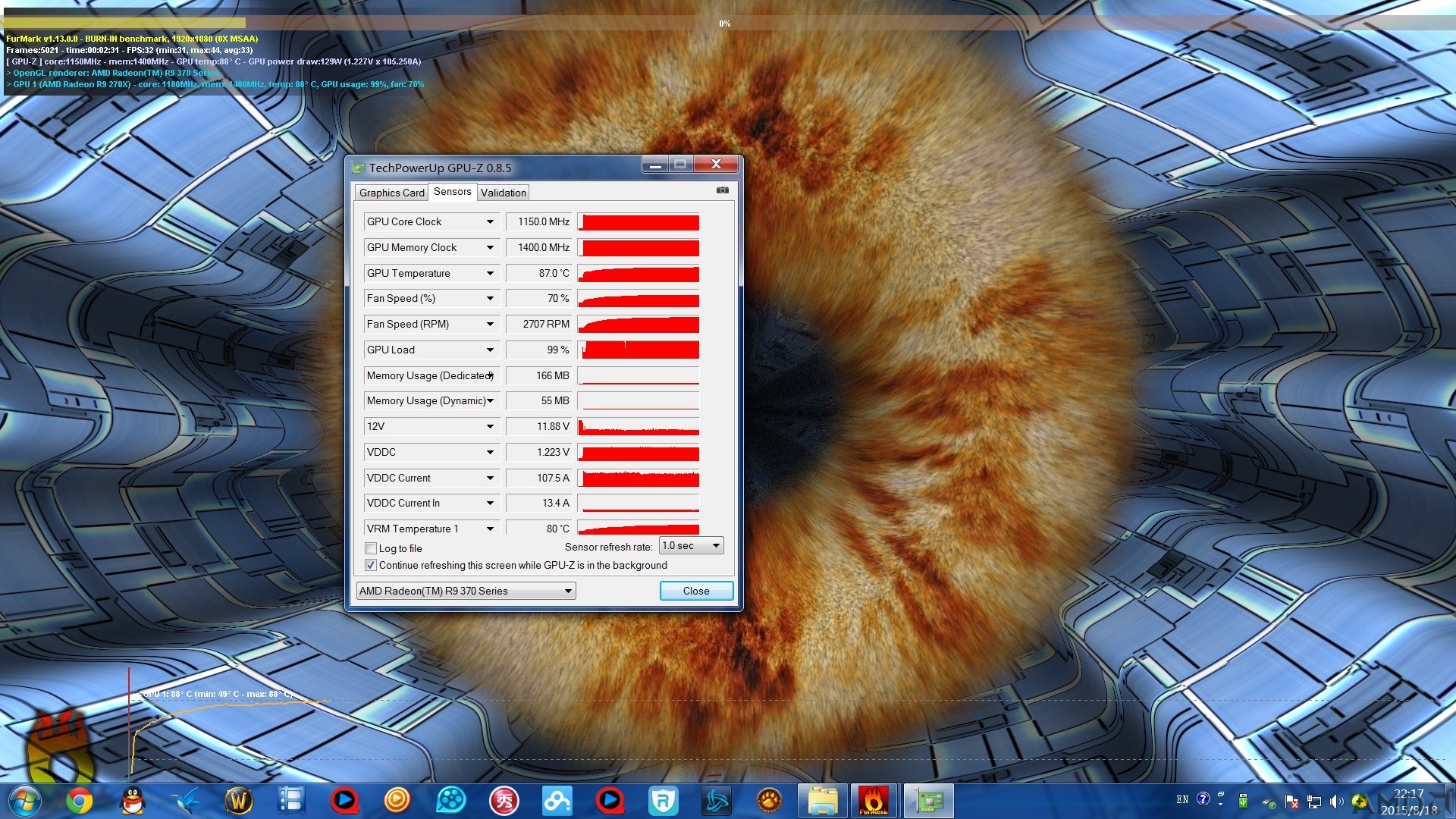The width and height of the screenshot is (1456, 819).
Task: Switch to FurMark taskbar button
Action: pos(874,801)
